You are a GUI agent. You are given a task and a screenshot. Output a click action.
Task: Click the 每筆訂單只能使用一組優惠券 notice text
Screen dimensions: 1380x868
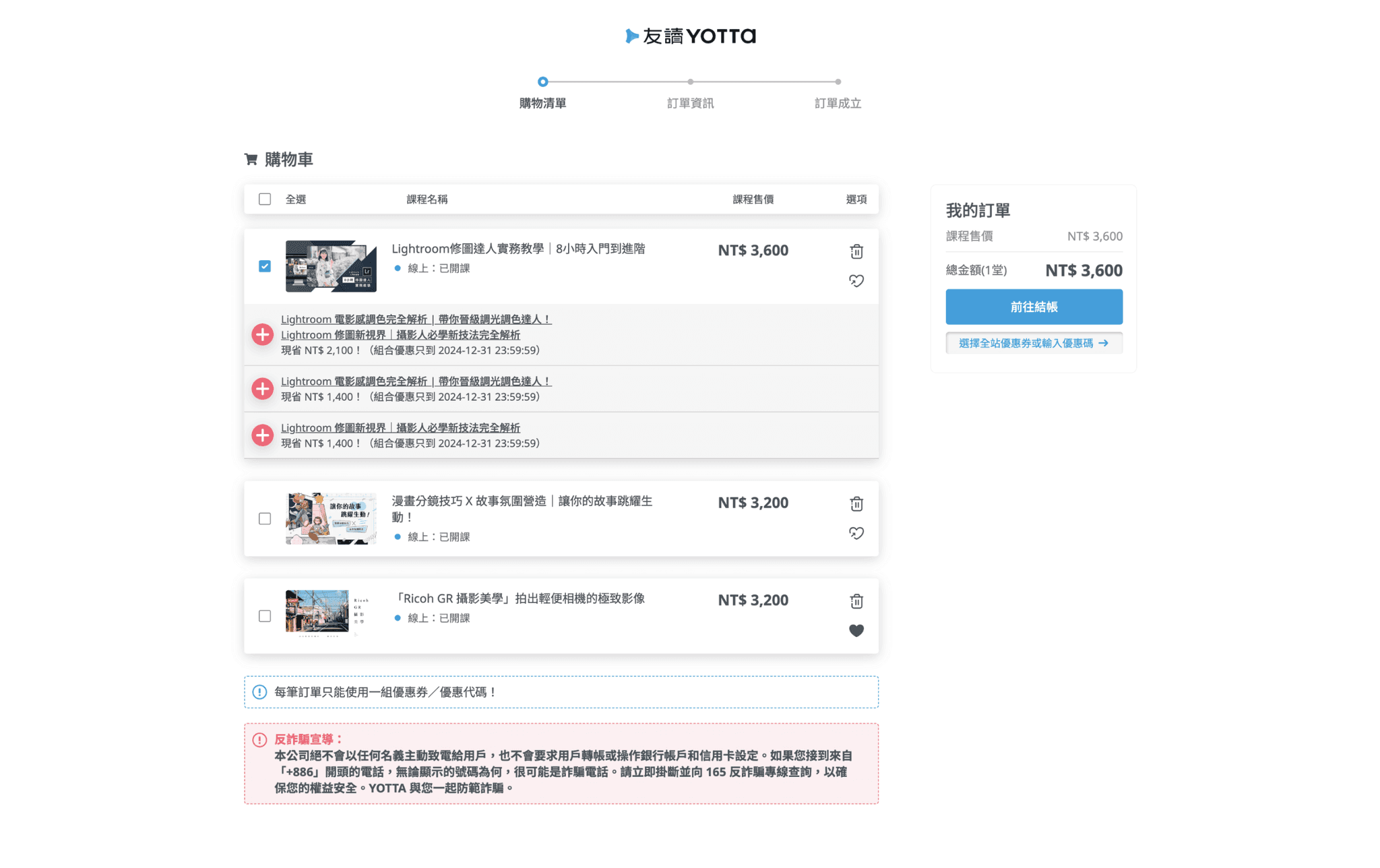click(x=385, y=692)
